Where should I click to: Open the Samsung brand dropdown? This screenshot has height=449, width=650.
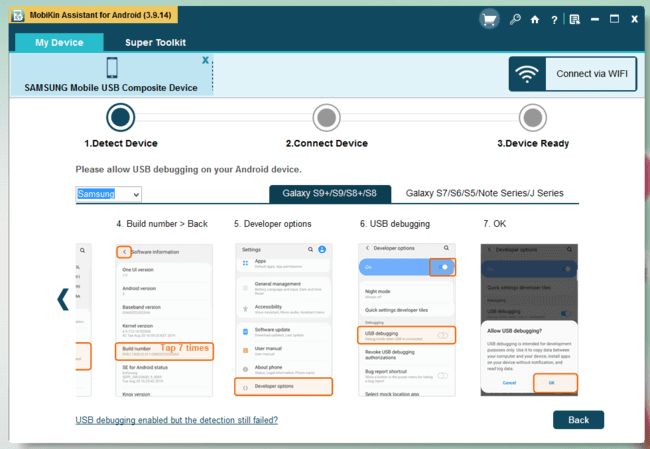tap(109, 194)
